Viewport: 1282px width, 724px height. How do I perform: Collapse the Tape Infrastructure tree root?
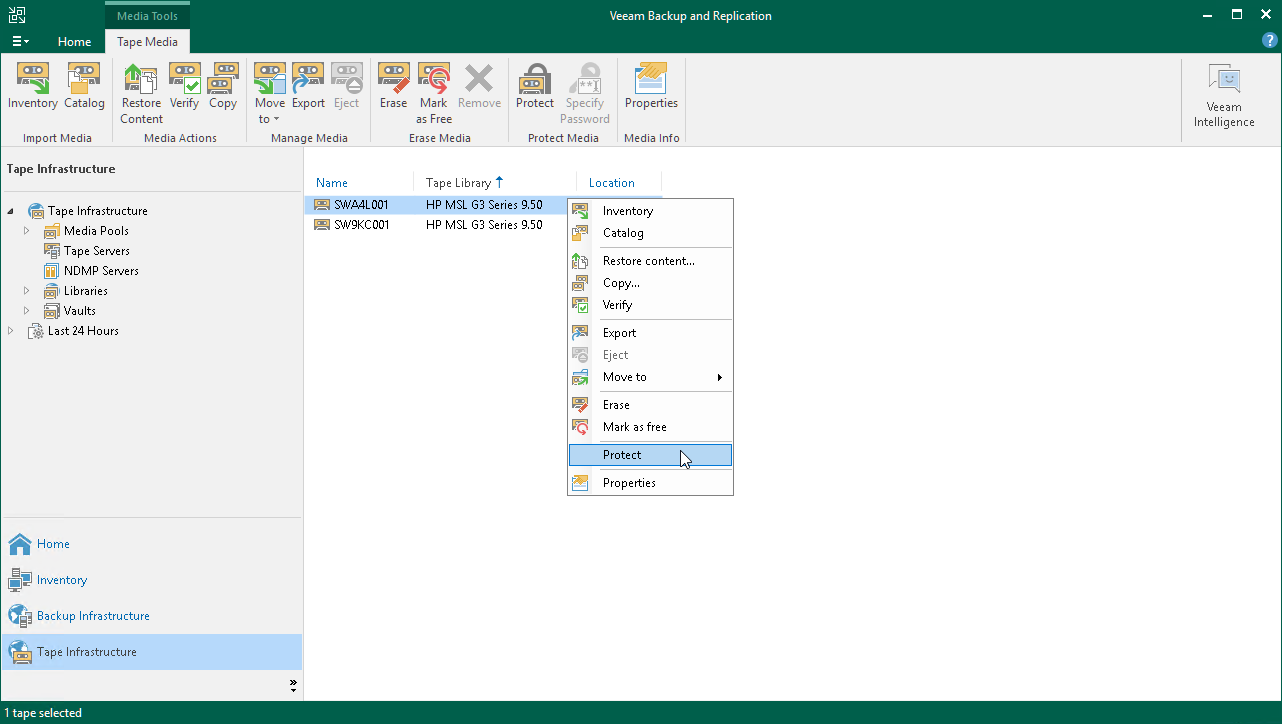click(12, 211)
